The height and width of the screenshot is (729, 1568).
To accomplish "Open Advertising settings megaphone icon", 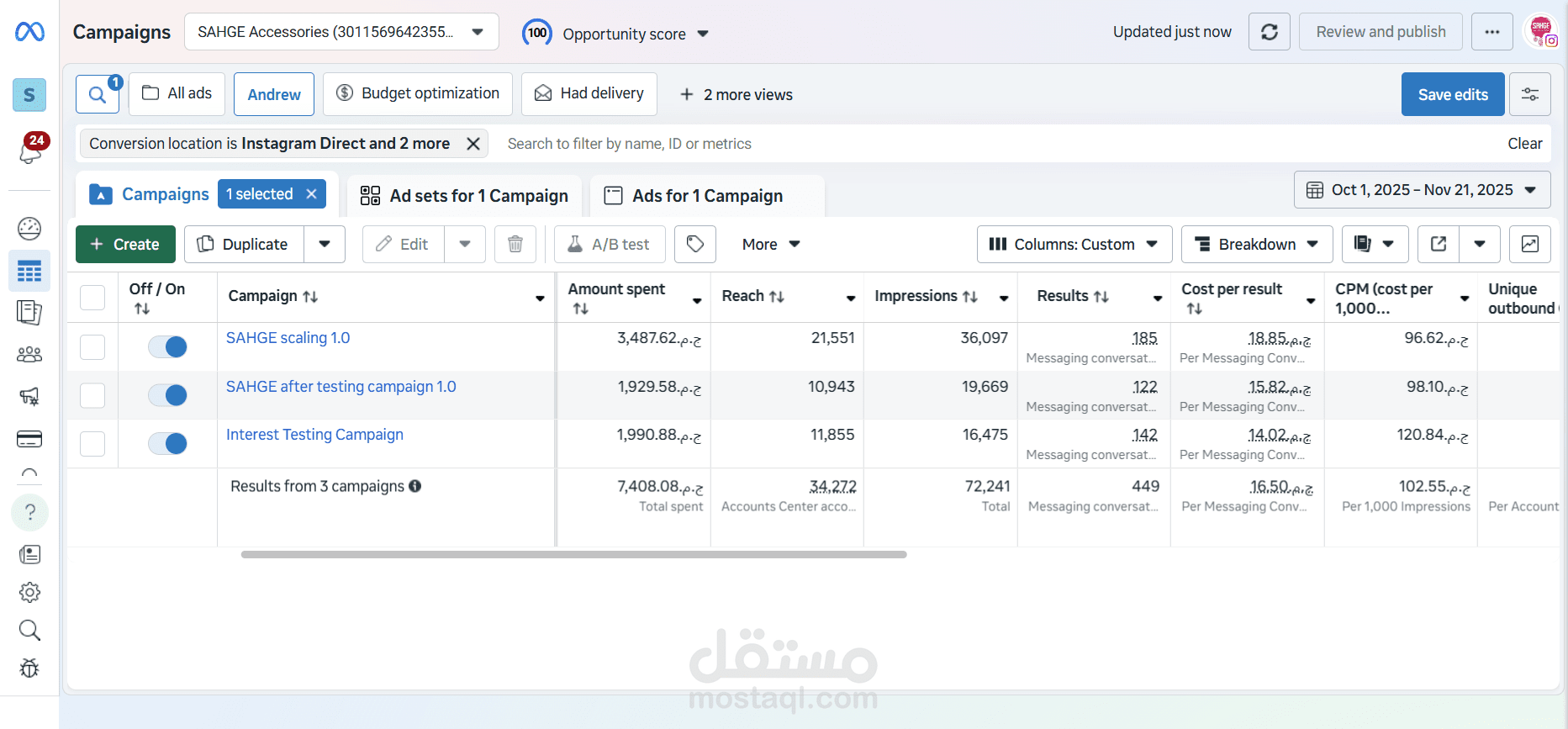I will 29,396.
